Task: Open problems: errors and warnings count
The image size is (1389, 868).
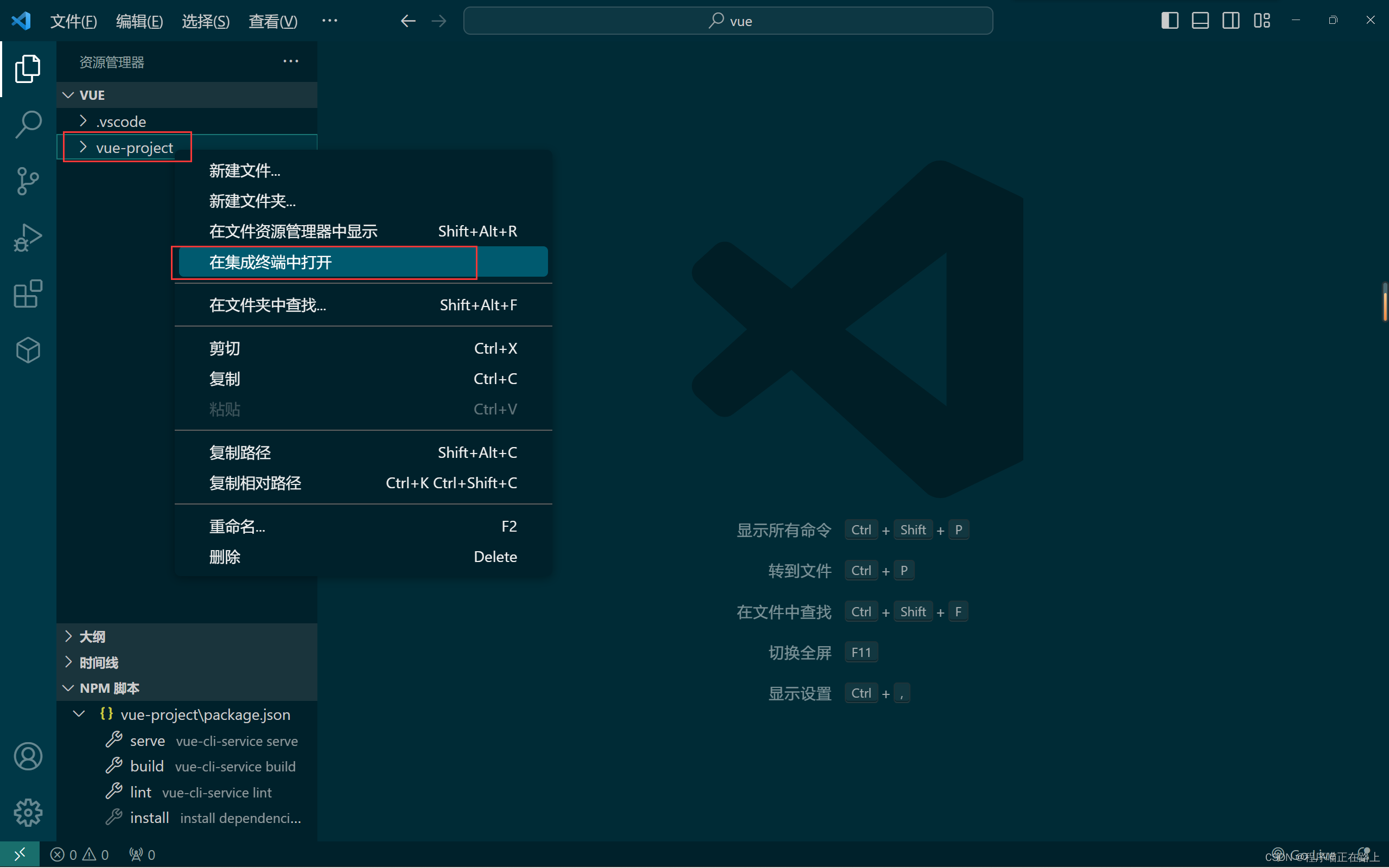Action: (x=79, y=855)
